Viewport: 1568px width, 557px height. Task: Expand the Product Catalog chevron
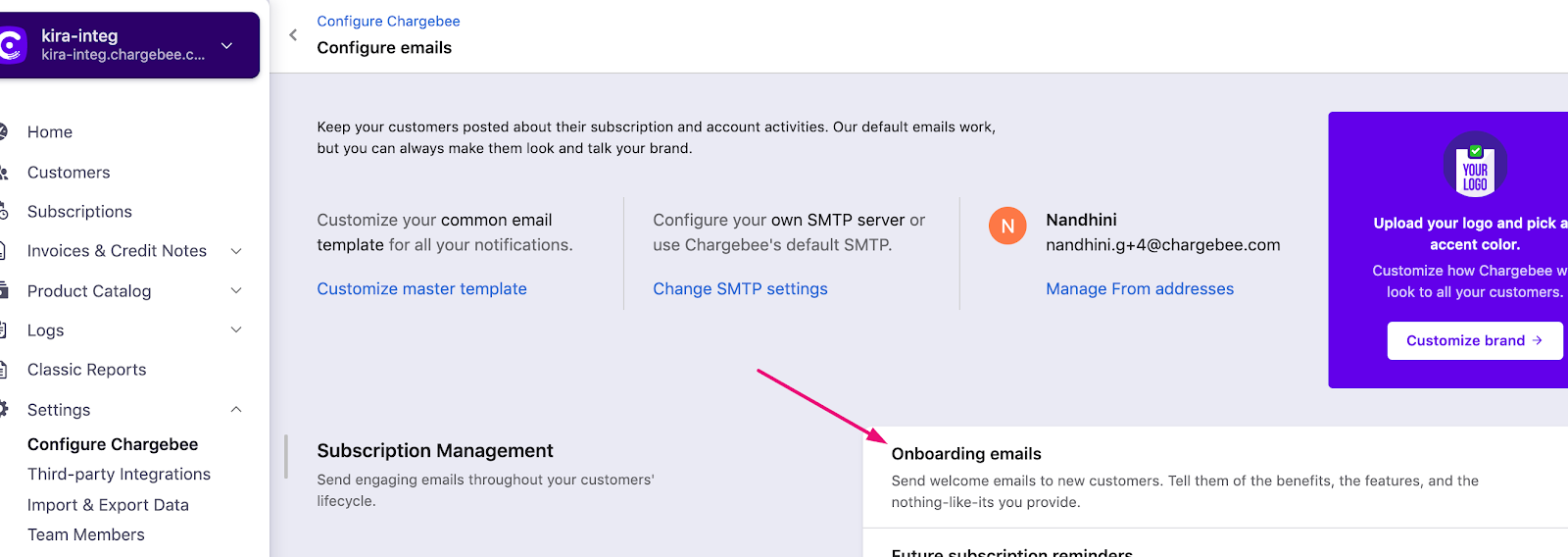[236, 291]
